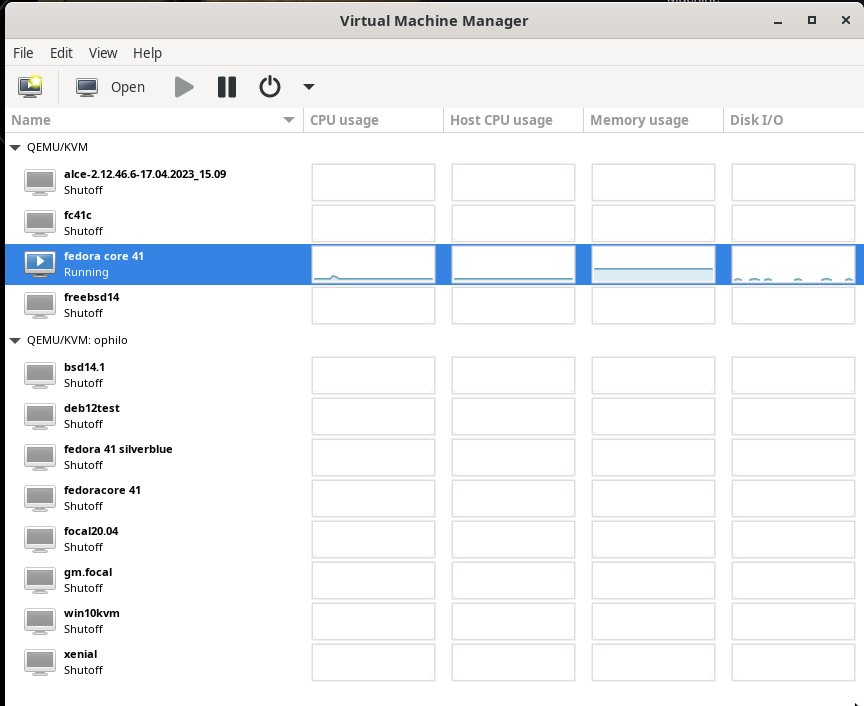This screenshot has height=706, width=864.
Task: Select the fedora 41 silverblue name text
Action: coord(118,449)
